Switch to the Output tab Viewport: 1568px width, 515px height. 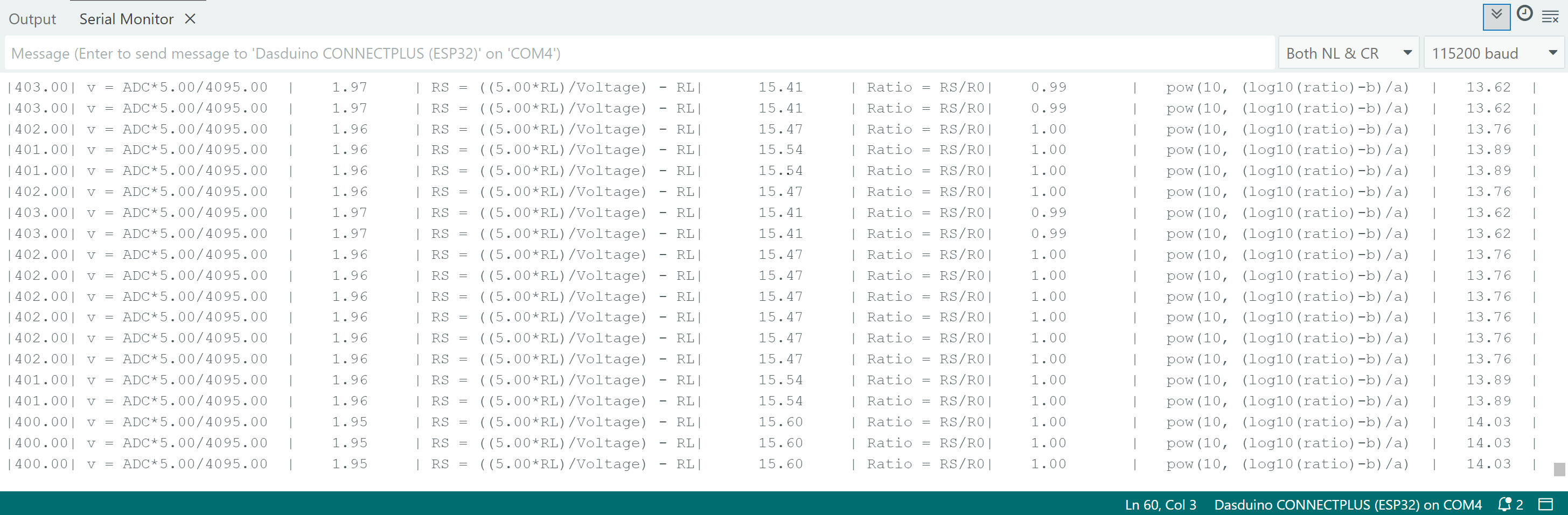point(32,19)
